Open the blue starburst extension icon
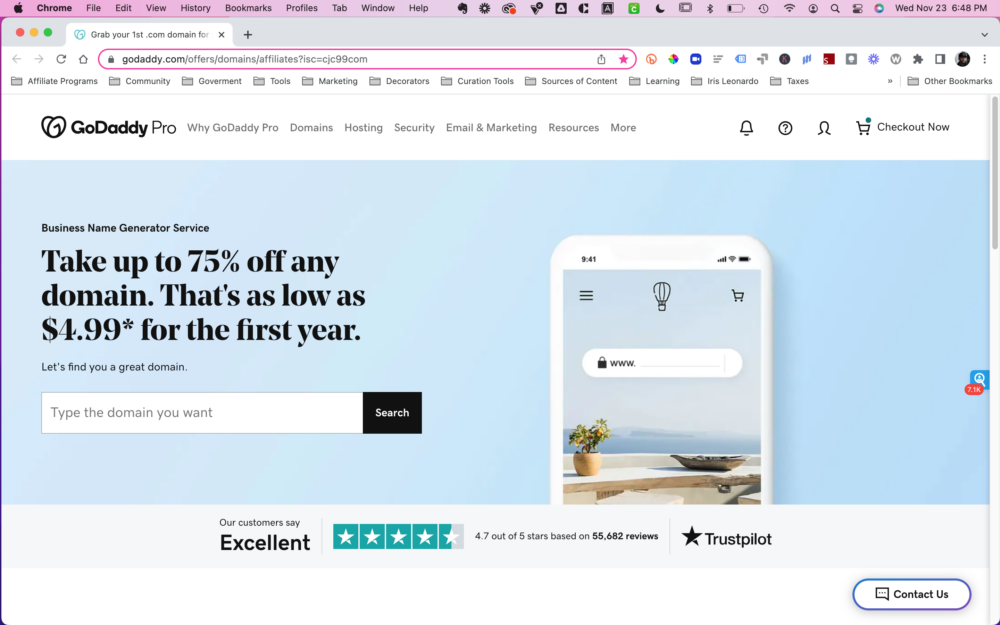The height and width of the screenshot is (625, 1000). [873, 59]
